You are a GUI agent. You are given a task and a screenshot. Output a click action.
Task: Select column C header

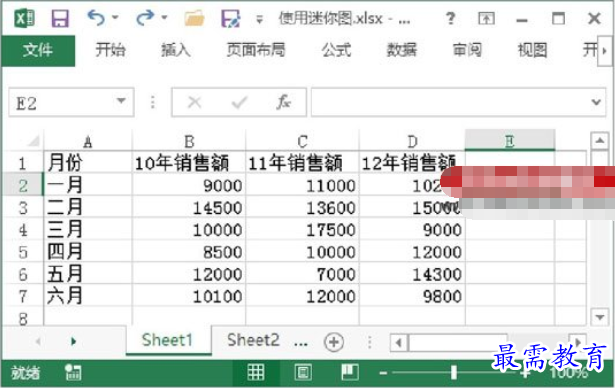[302, 141]
